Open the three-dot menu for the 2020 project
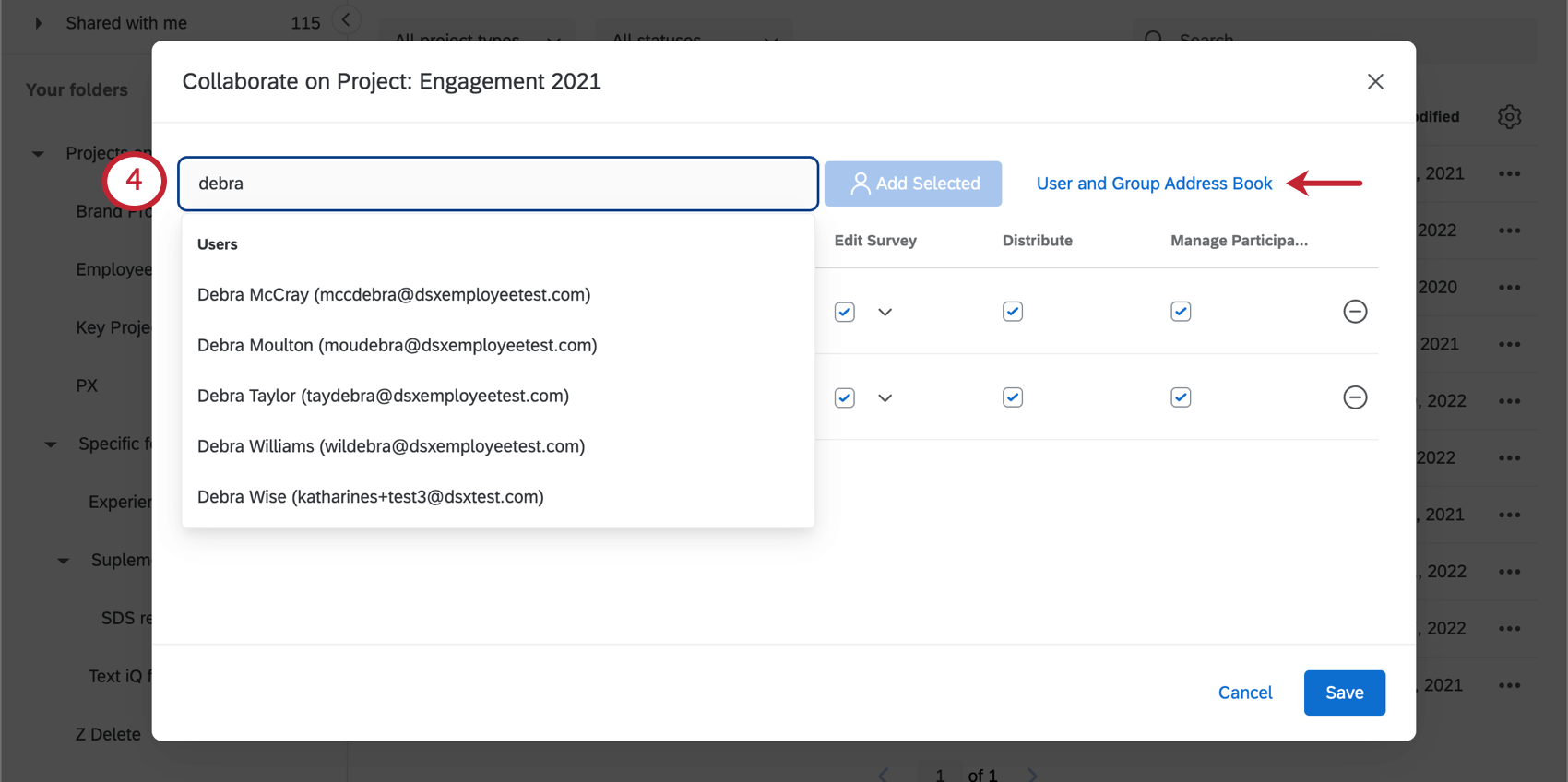The height and width of the screenshot is (782, 1568). point(1509,288)
